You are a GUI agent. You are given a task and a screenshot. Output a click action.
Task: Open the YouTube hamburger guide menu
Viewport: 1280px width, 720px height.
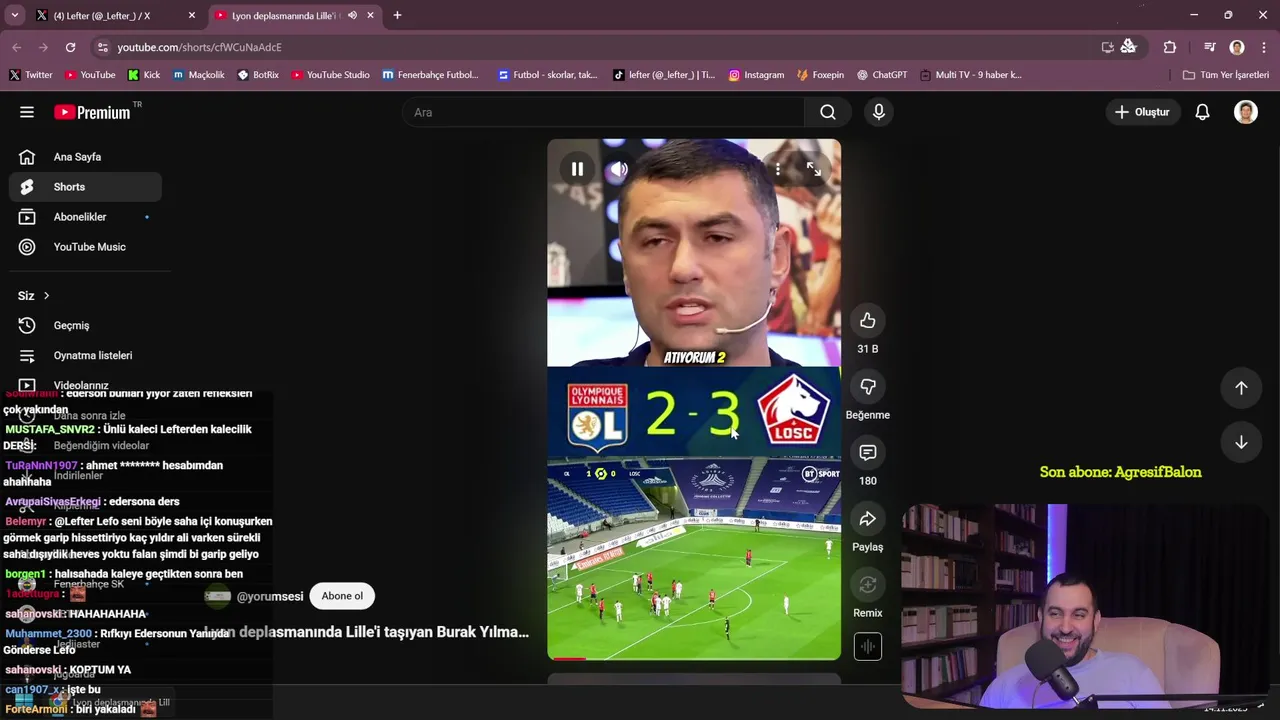click(27, 112)
